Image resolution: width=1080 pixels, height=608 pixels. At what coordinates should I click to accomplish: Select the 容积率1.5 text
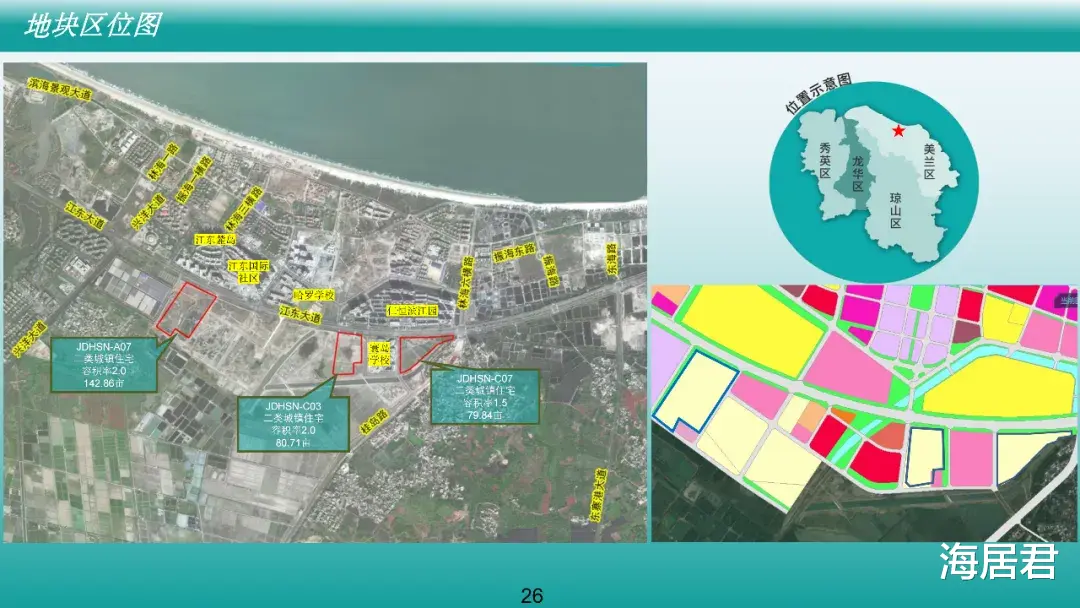485,403
